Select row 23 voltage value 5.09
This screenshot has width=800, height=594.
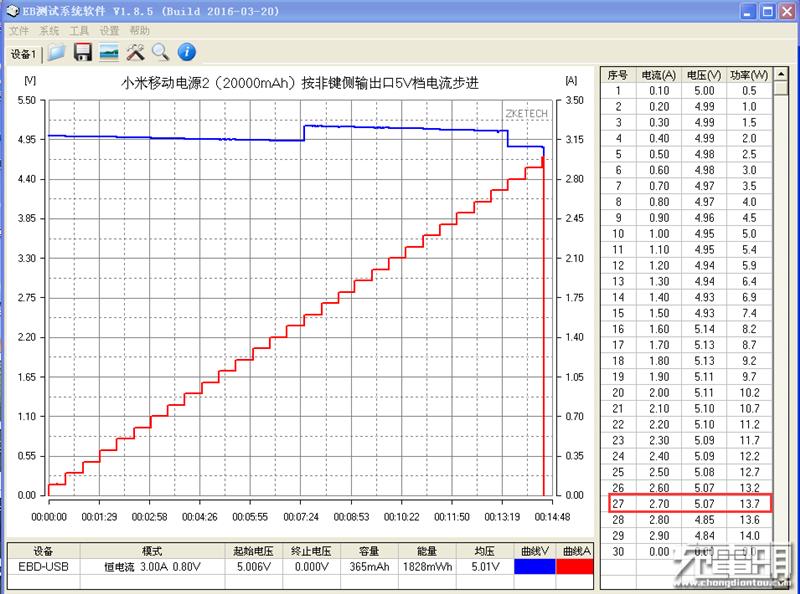(x=704, y=440)
